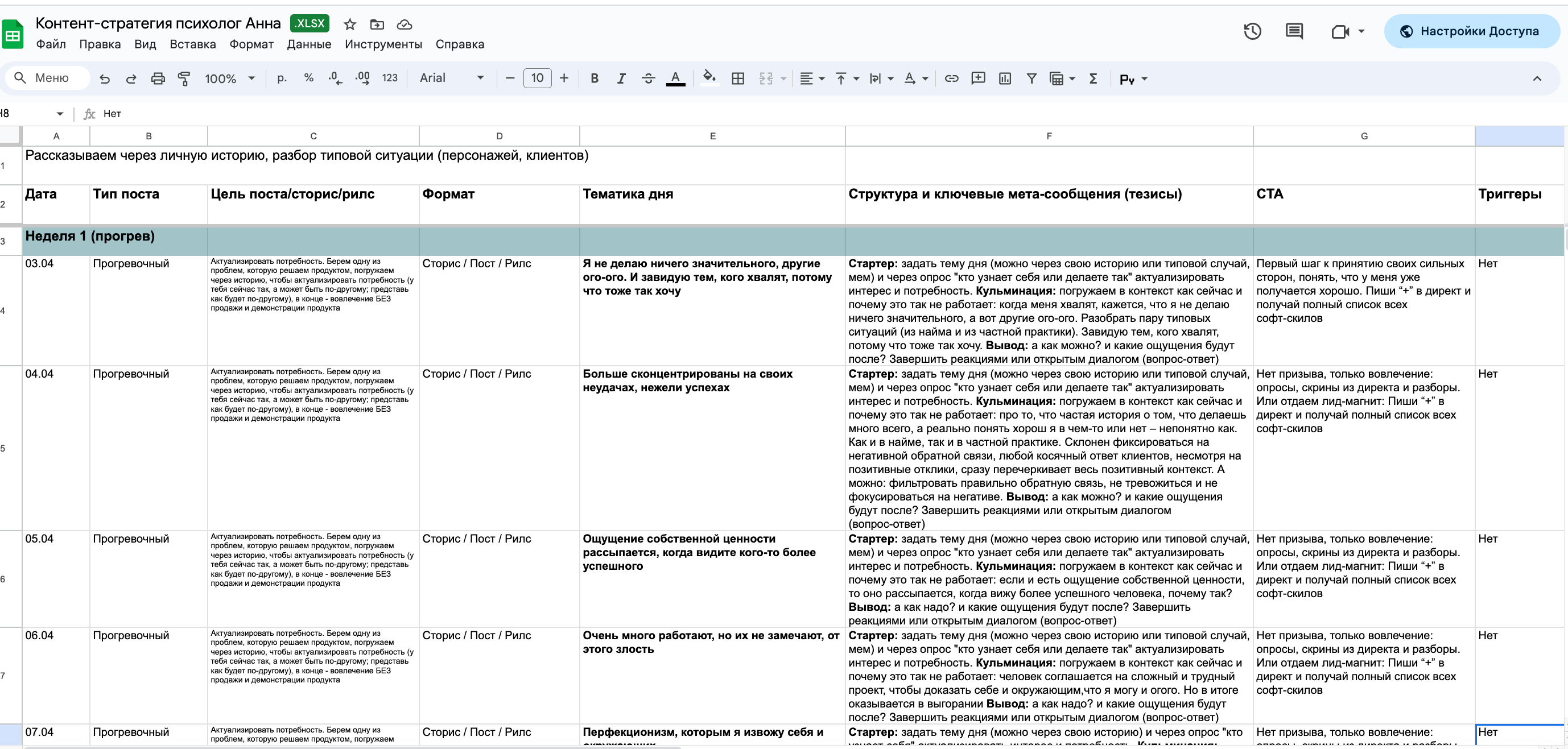Expand merge cells dropdown arrow
The height and width of the screenshot is (749, 1568).
[x=783, y=78]
